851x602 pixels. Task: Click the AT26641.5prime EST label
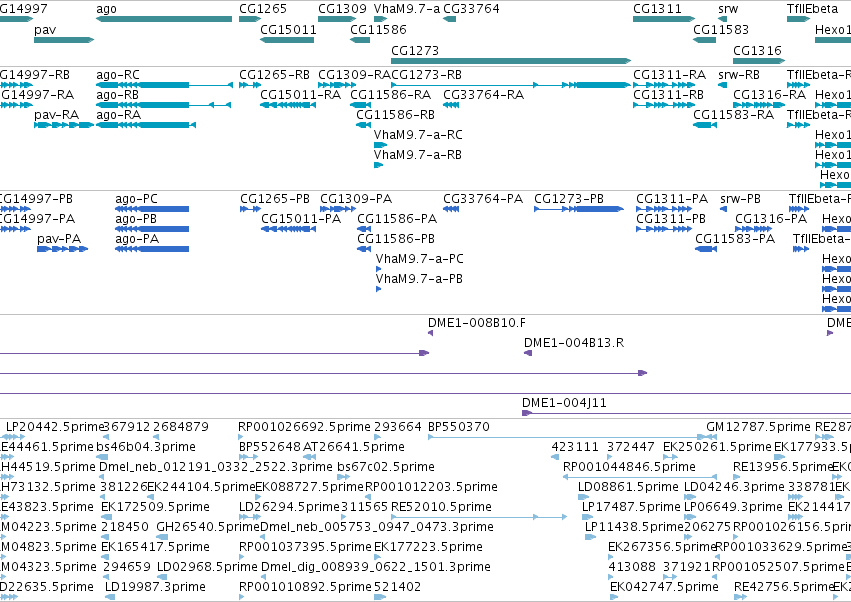[x=354, y=447]
